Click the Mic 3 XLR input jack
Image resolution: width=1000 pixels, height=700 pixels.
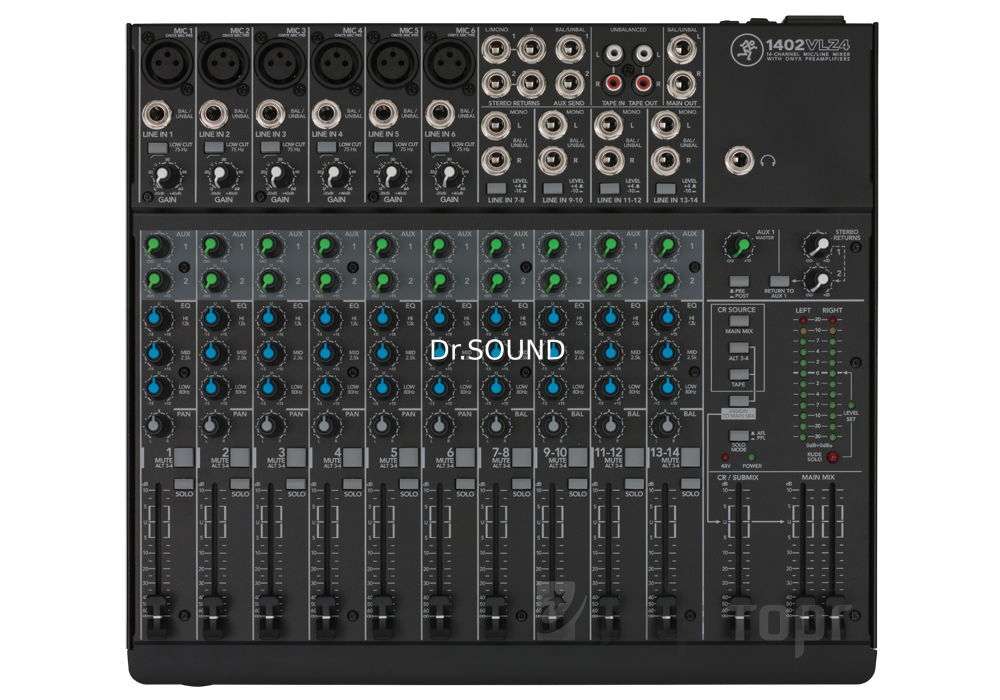[x=279, y=63]
